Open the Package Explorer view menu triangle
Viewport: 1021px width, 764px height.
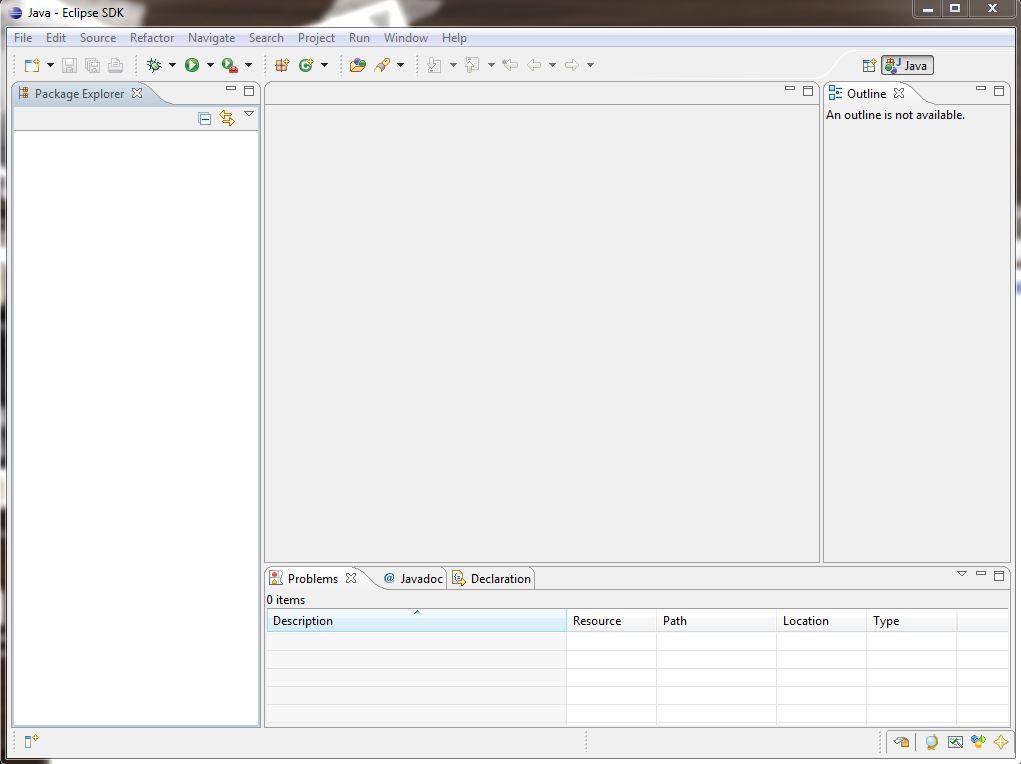click(x=249, y=114)
